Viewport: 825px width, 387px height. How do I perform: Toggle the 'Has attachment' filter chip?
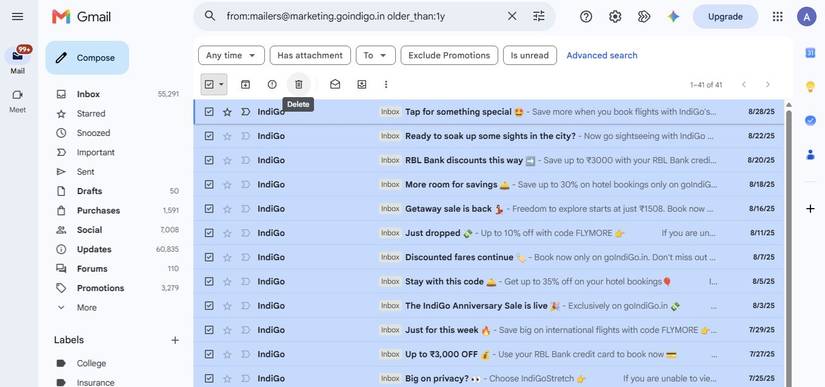click(310, 55)
